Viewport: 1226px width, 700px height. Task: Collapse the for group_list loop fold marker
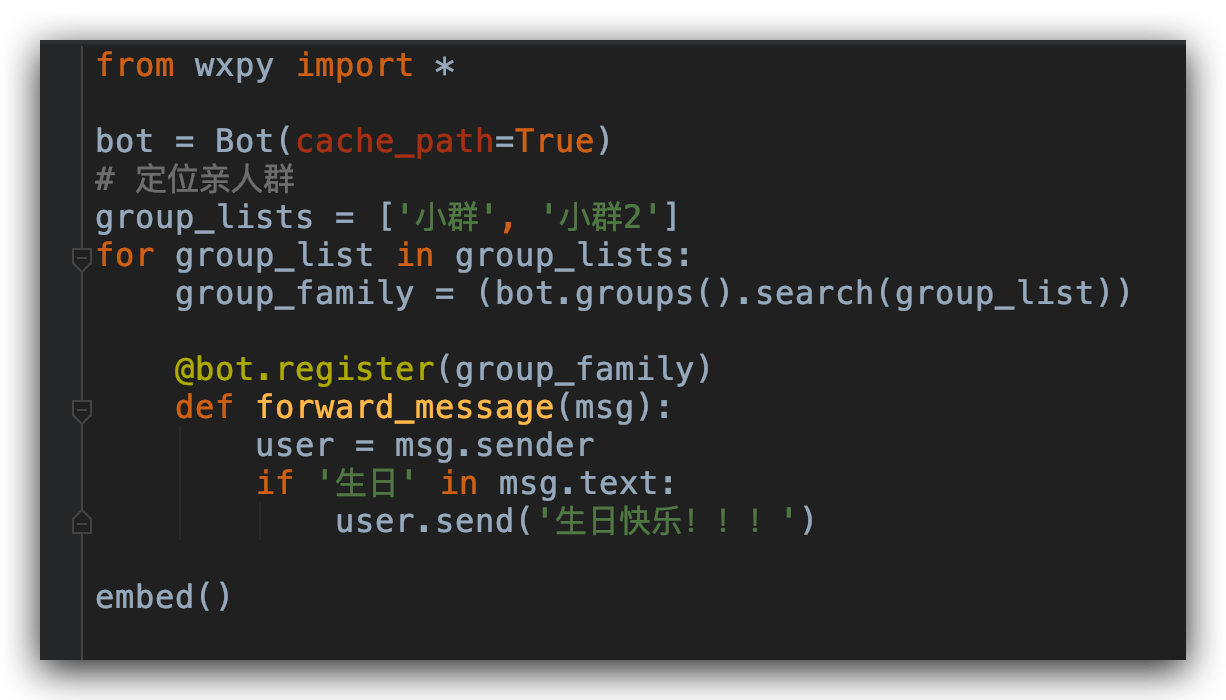(82, 259)
